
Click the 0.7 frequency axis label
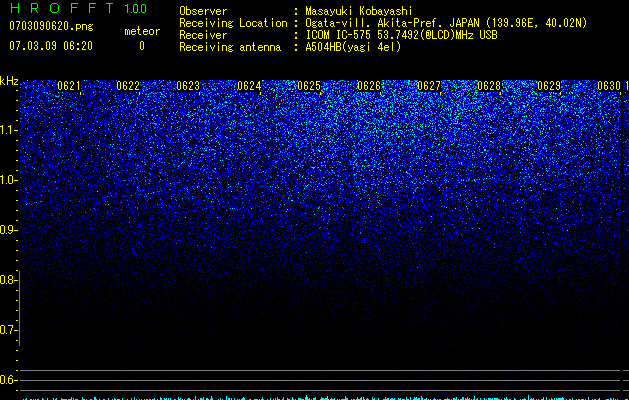coord(8,330)
